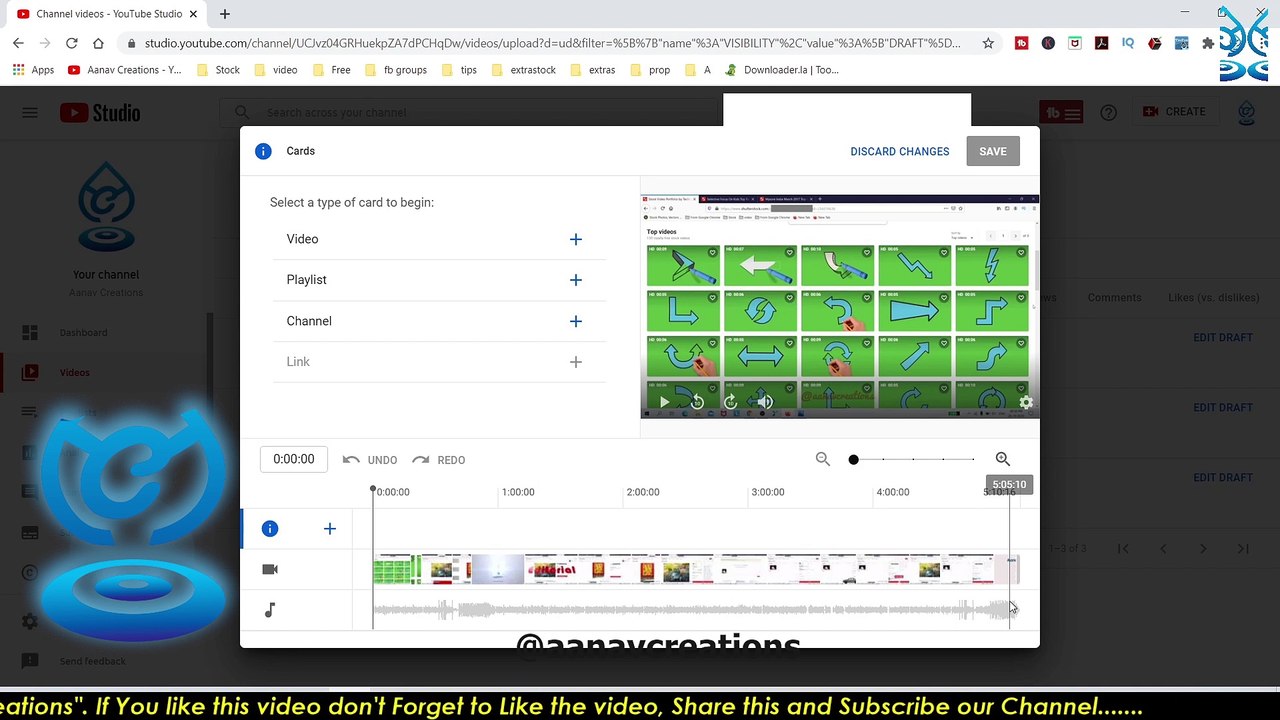The image size is (1280, 720).
Task: Jump to last page of video list
Action: 1243,548
